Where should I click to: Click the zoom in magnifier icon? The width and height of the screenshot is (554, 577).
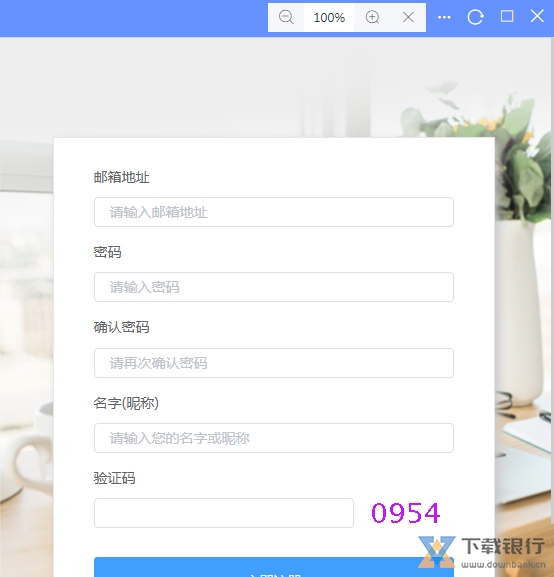[373, 17]
